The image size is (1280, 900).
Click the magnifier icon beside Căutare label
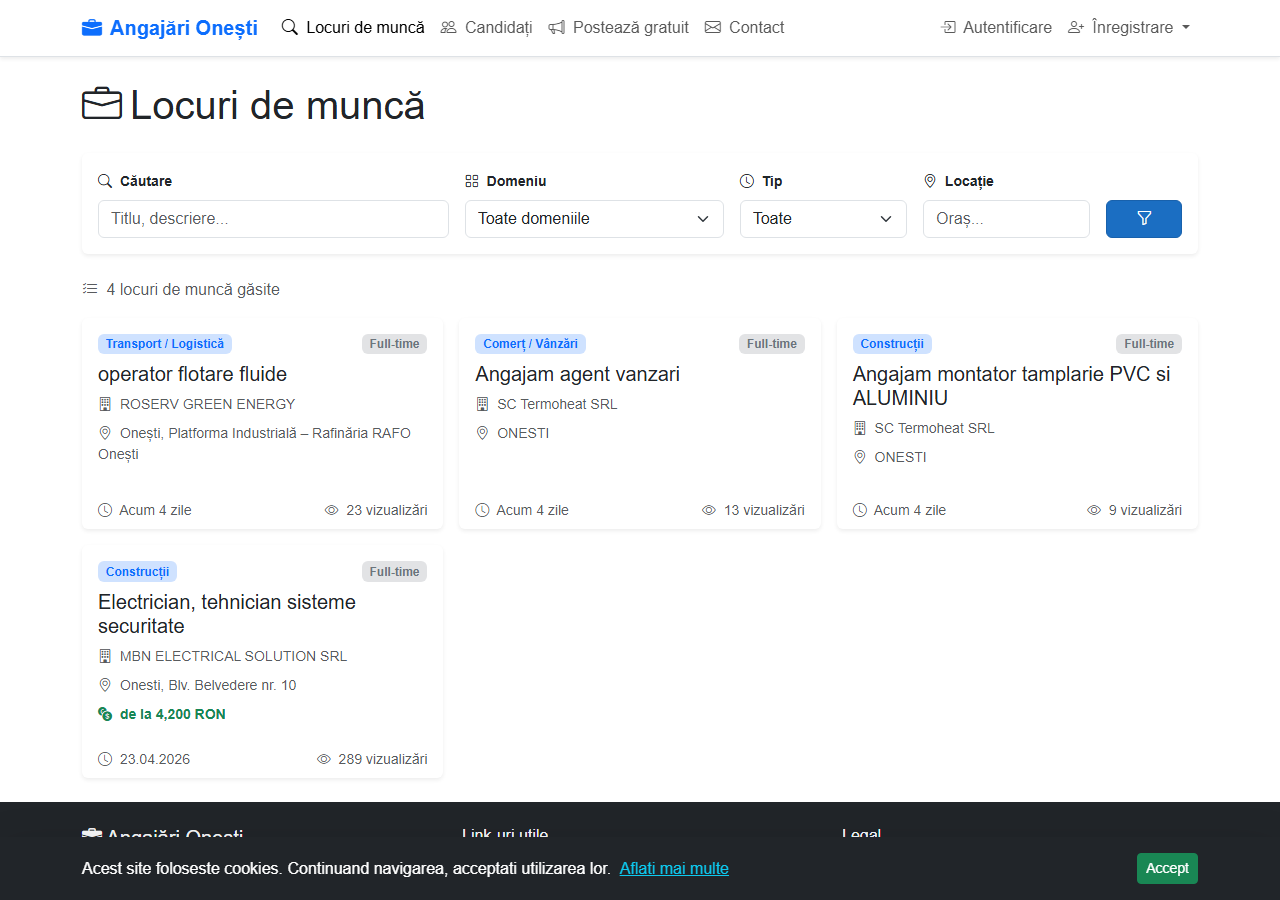point(105,181)
